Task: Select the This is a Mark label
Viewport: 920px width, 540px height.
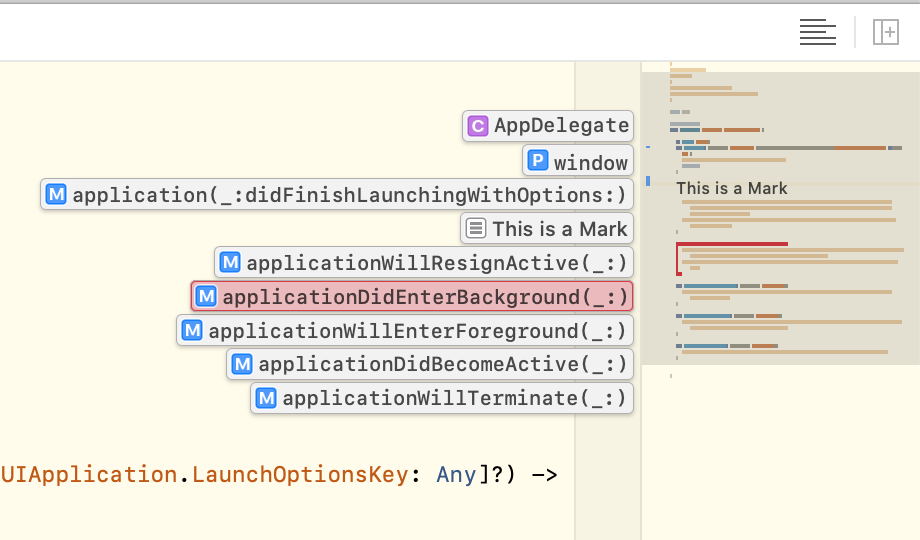Action: point(547,229)
